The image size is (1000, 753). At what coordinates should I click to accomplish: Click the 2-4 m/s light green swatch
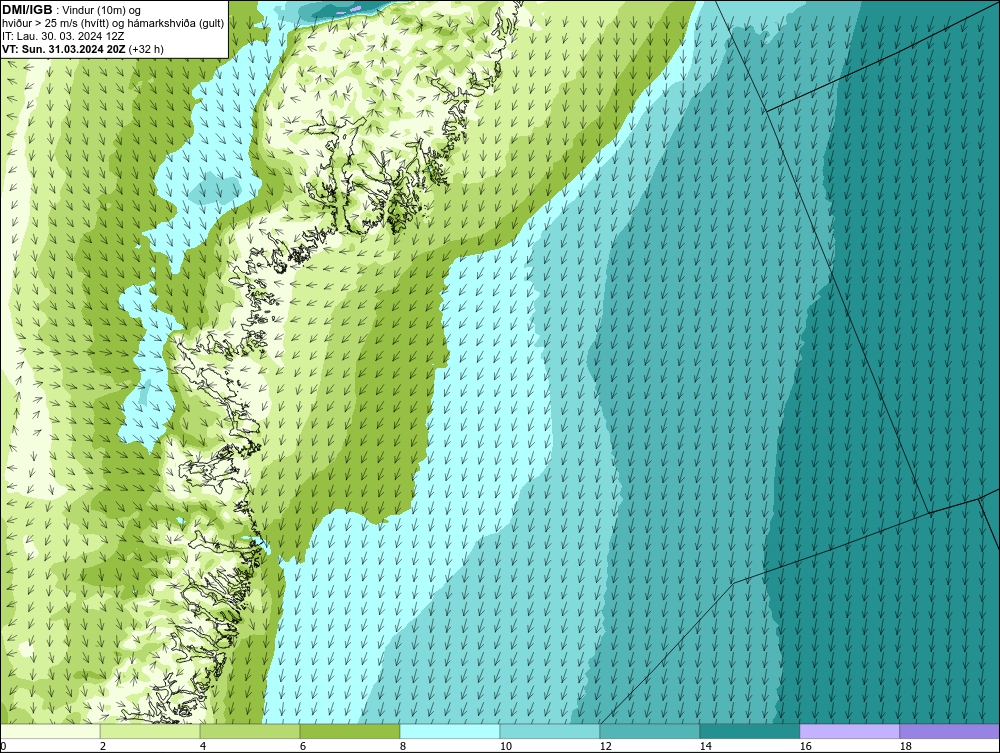pyautogui.click(x=150, y=731)
